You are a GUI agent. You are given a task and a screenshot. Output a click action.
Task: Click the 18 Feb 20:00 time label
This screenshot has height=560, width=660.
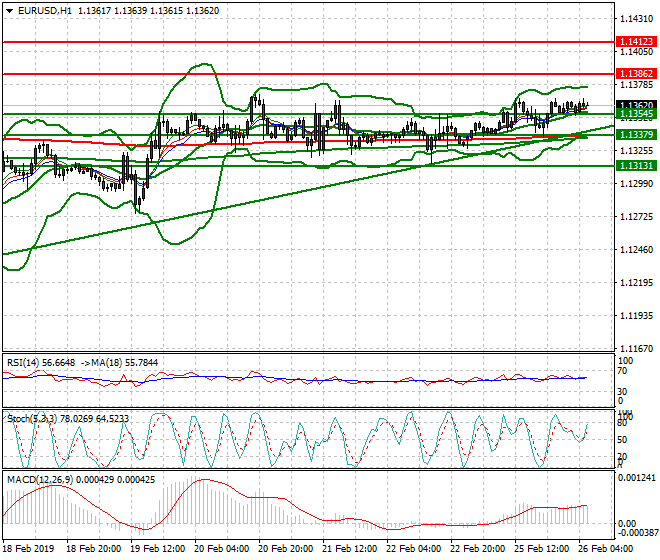93,549
